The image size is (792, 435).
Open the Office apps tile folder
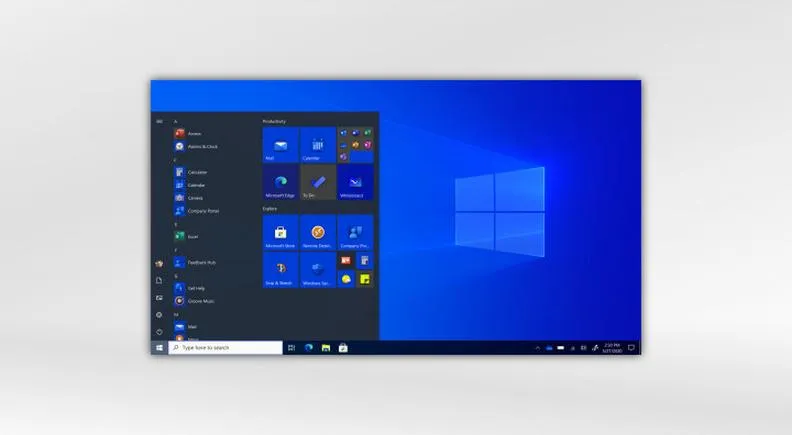point(355,144)
